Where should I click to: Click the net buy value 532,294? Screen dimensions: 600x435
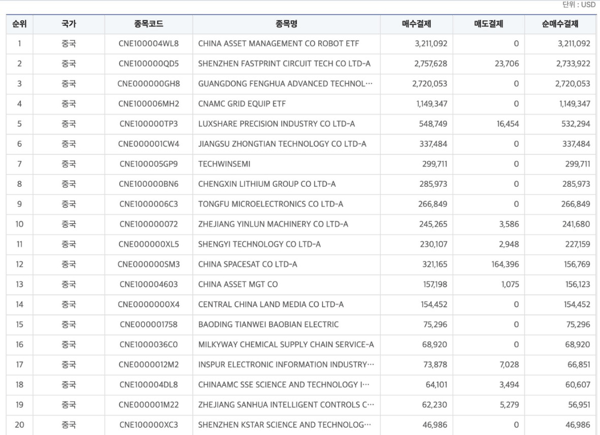[576, 124]
